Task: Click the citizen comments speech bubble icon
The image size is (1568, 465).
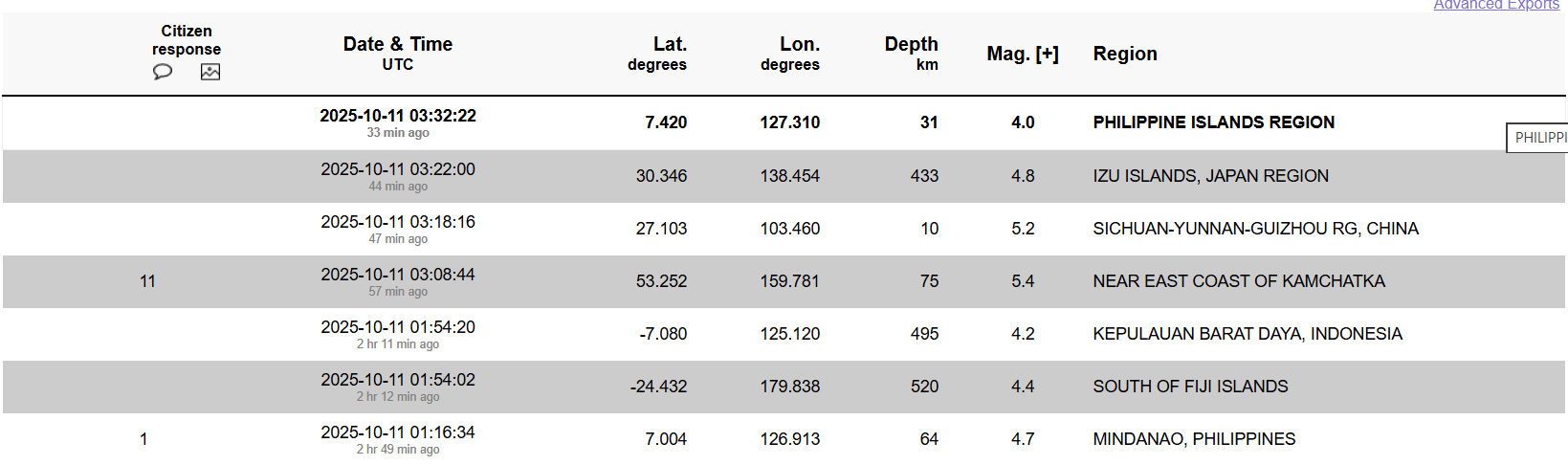Action: (163, 72)
